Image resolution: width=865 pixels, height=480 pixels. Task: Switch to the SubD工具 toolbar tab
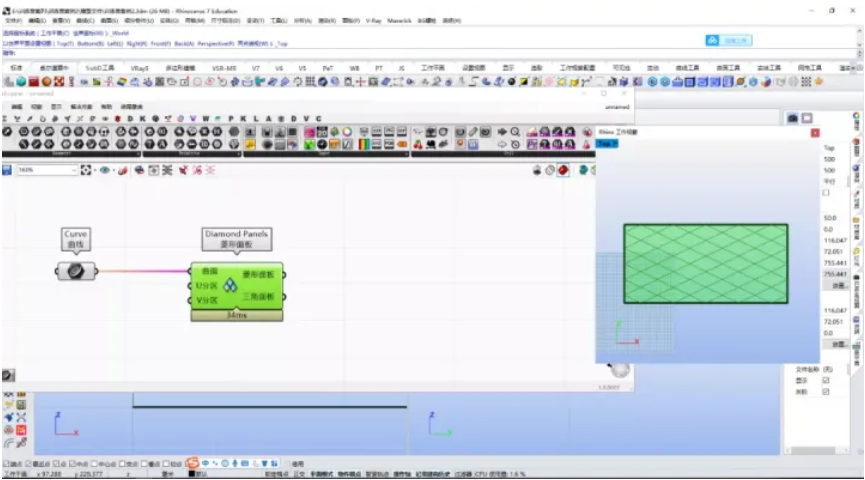click(x=100, y=68)
